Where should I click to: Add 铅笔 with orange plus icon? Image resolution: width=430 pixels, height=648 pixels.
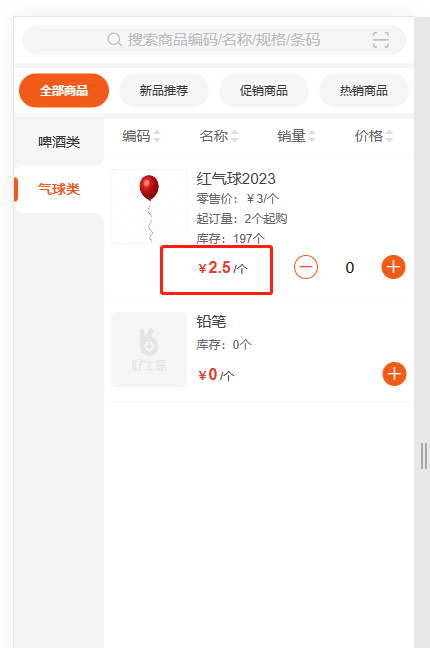point(394,374)
